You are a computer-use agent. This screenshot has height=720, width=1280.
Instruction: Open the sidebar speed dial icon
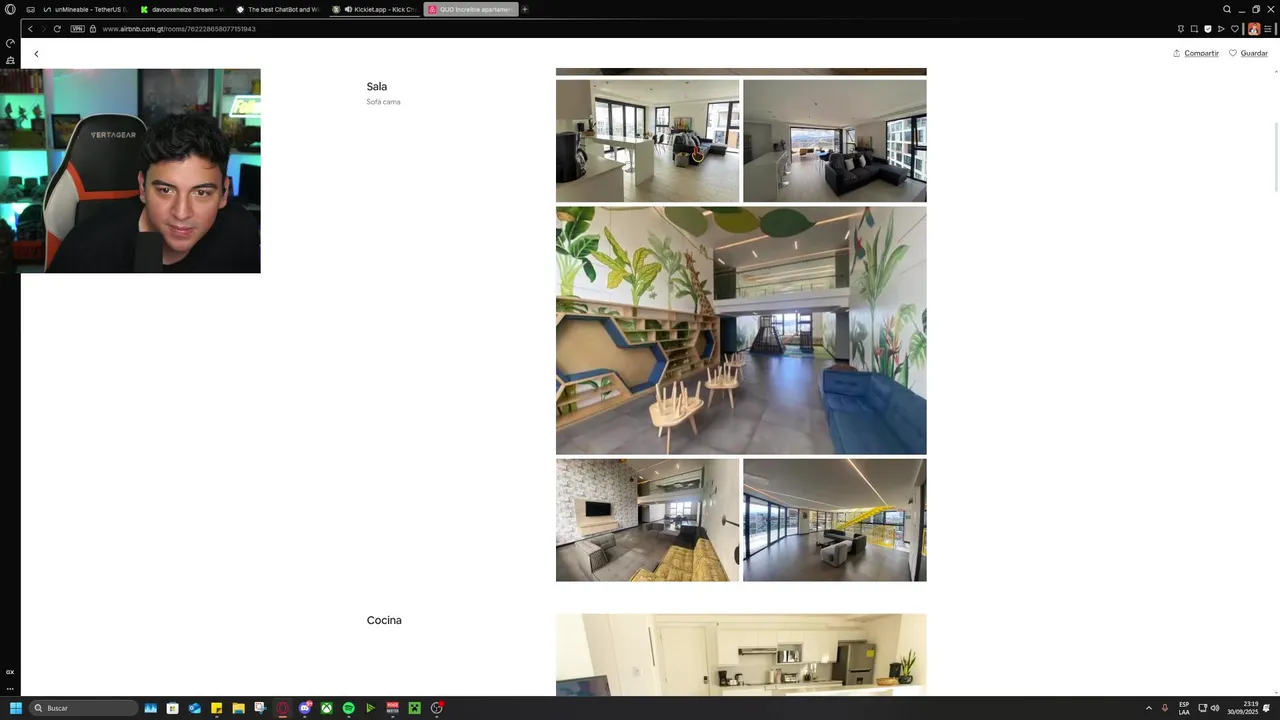10,60
